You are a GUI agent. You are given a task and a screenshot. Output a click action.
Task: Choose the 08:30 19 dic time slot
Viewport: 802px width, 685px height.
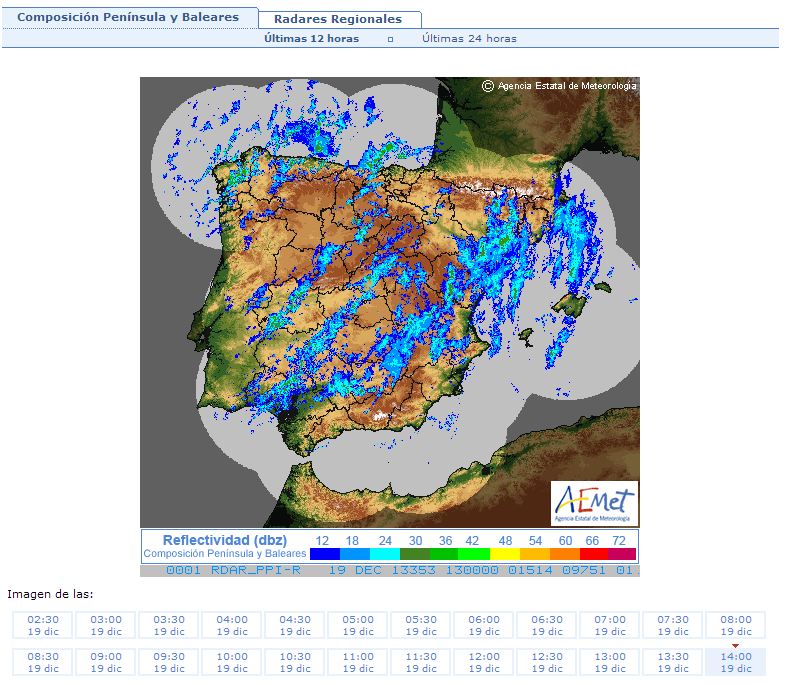pyautogui.click(x=43, y=662)
